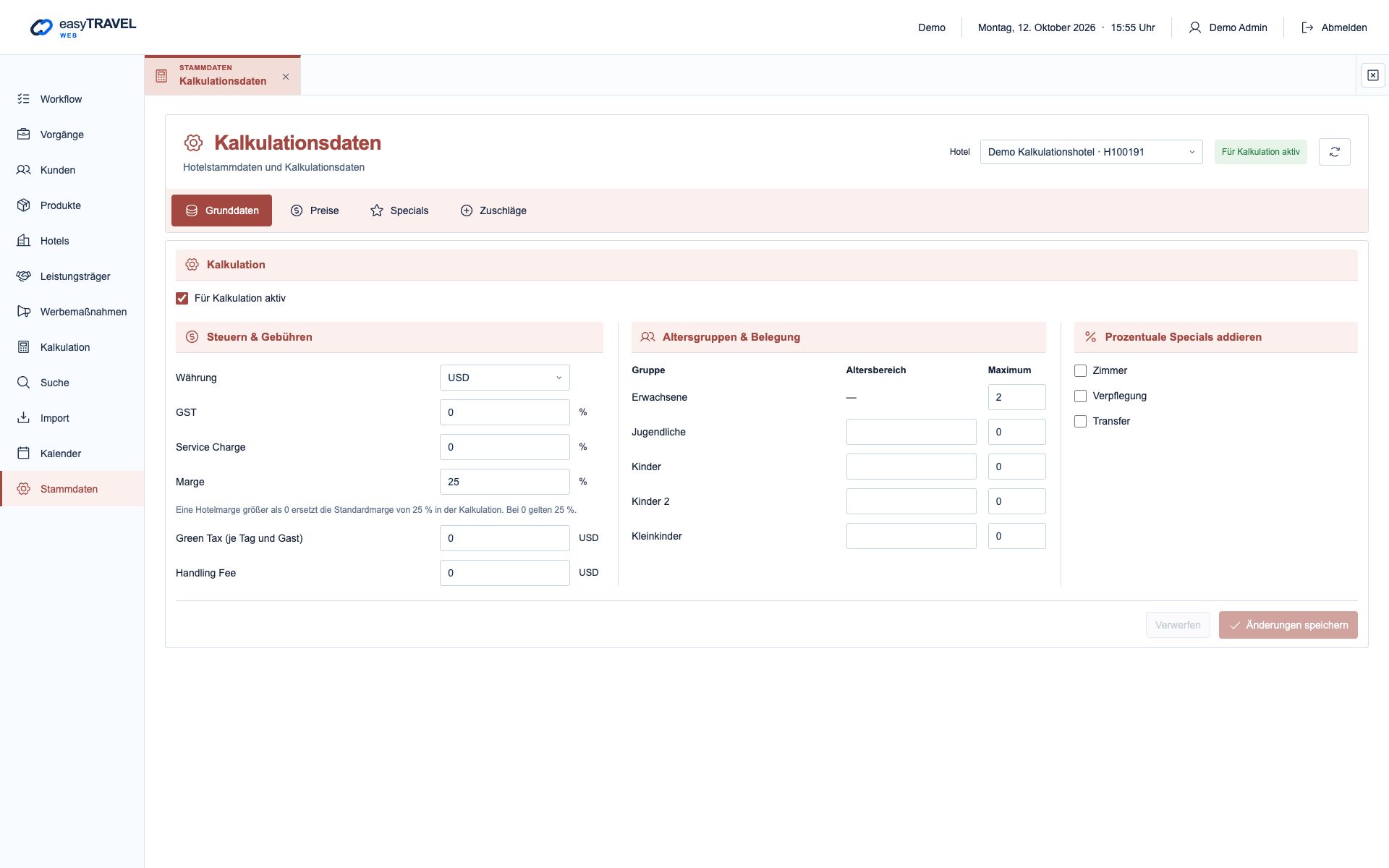
Task: Open Kalender calendar icon in sidebar
Action: 23,454
